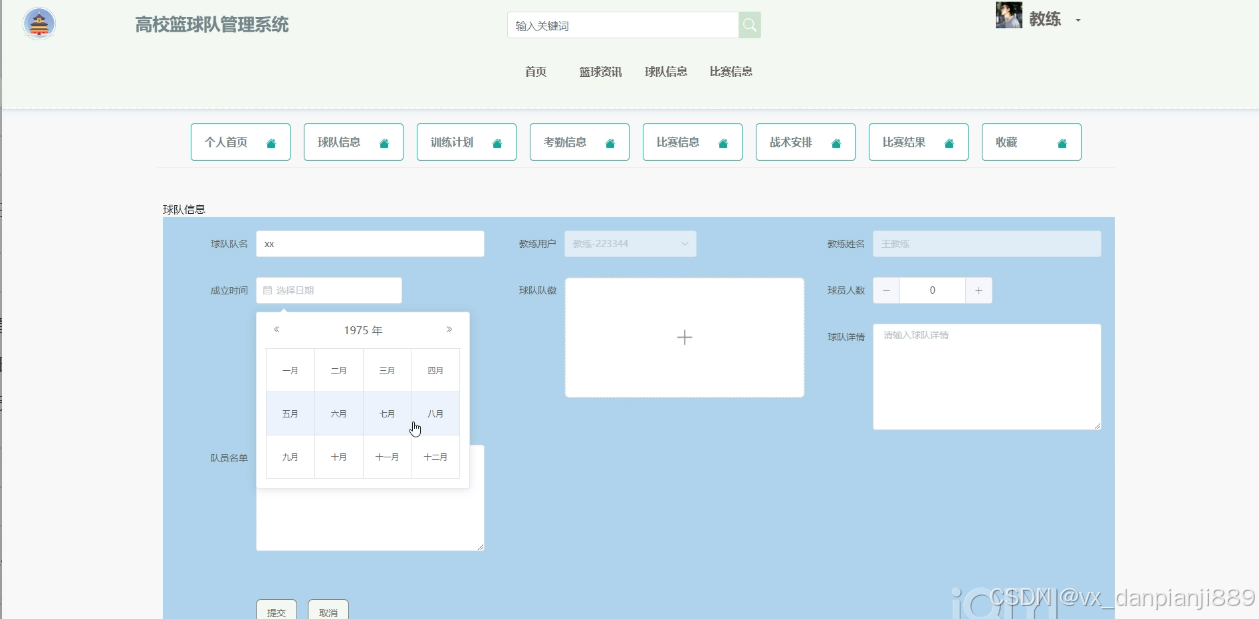The width and height of the screenshot is (1259, 619).
Task: Click the 球员人数 number field
Action: coord(932,290)
